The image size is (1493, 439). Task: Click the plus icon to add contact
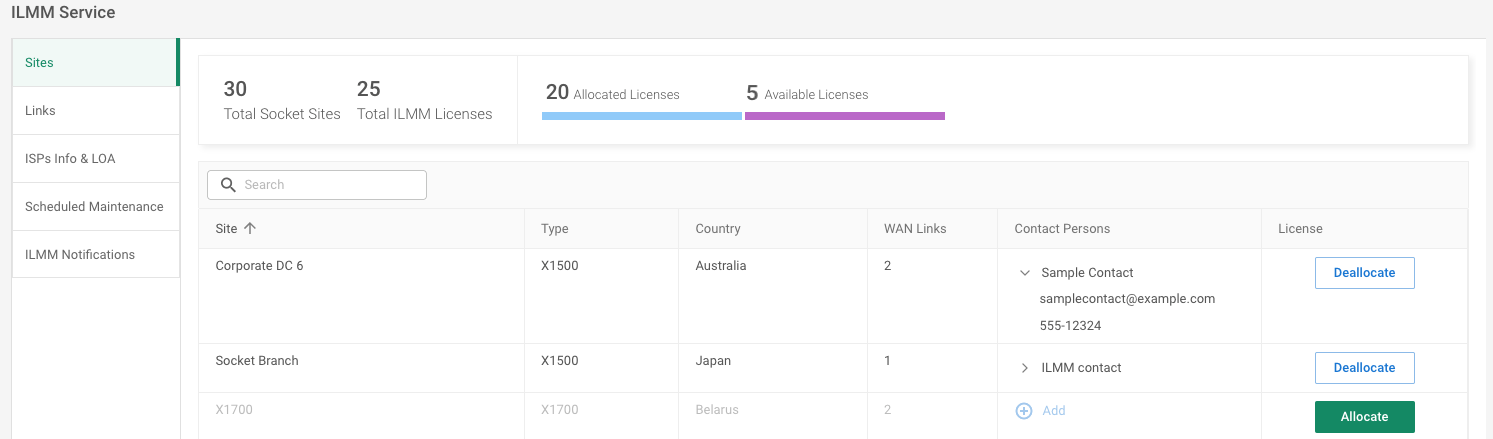pos(1023,411)
